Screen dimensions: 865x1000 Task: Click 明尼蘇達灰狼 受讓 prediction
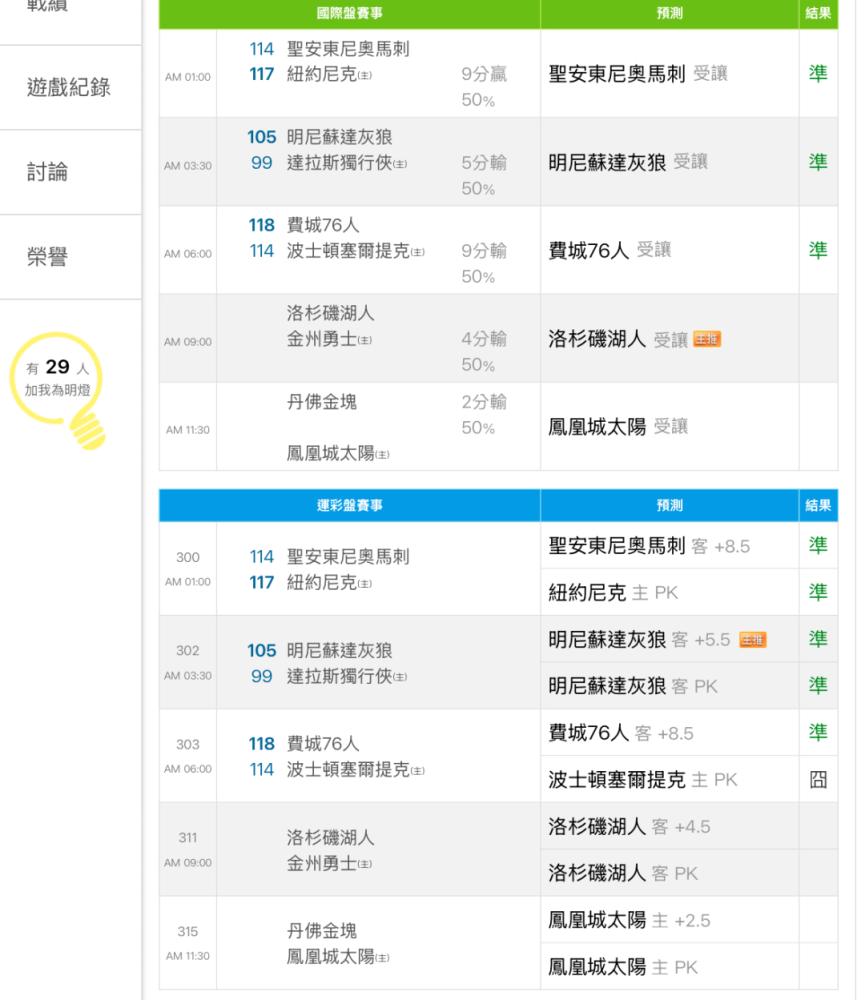click(x=628, y=162)
